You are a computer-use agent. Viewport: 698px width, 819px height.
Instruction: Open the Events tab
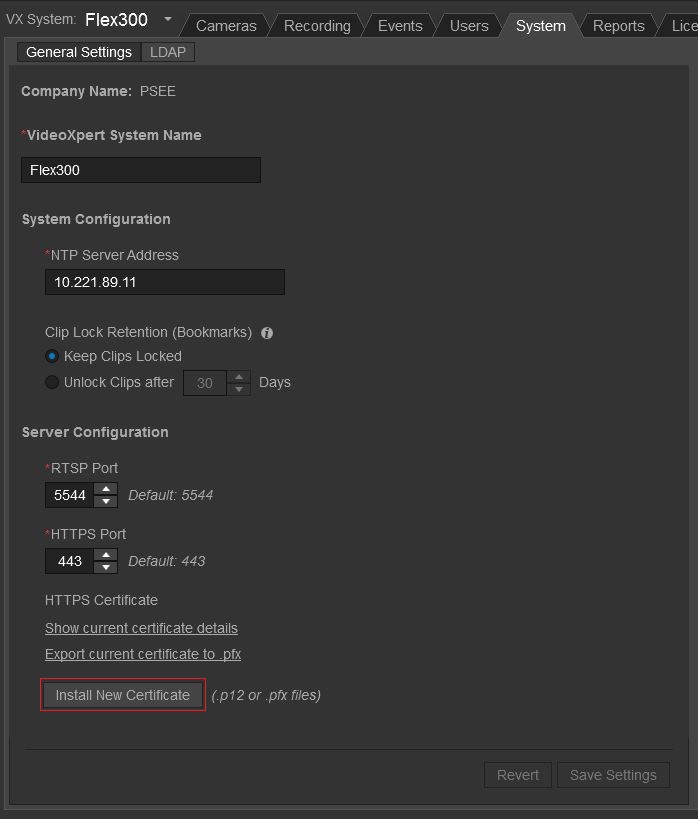pyautogui.click(x=400, y=26)
